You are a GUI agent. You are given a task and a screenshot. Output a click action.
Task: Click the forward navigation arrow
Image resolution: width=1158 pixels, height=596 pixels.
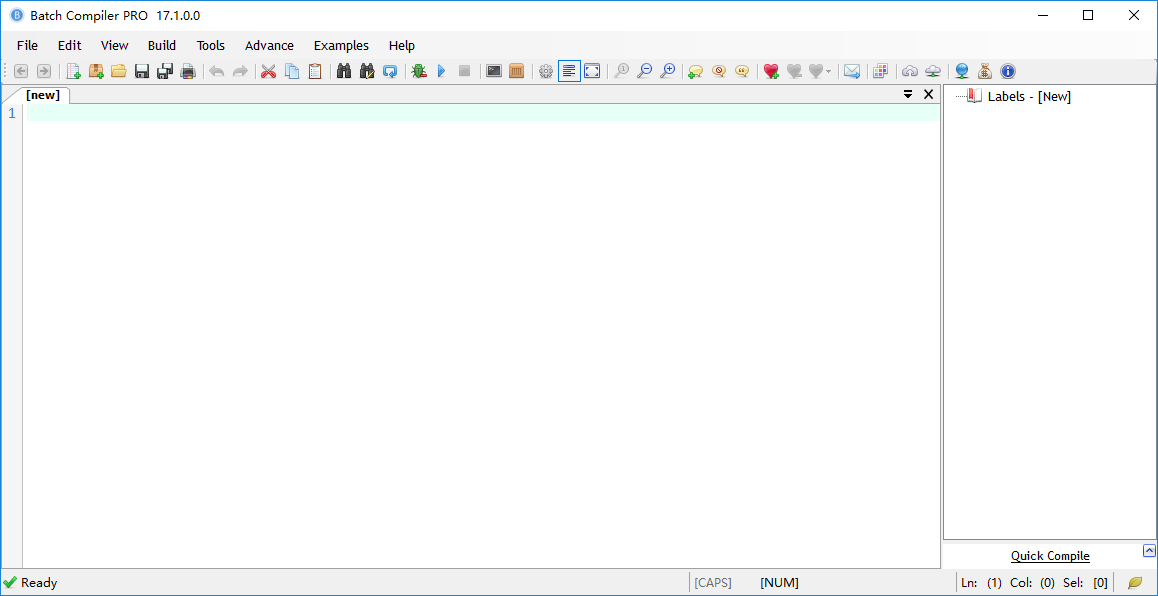coord(44,72)
